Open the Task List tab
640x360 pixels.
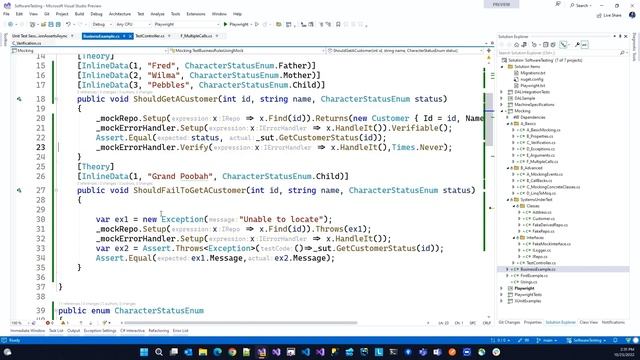[56, 331]
